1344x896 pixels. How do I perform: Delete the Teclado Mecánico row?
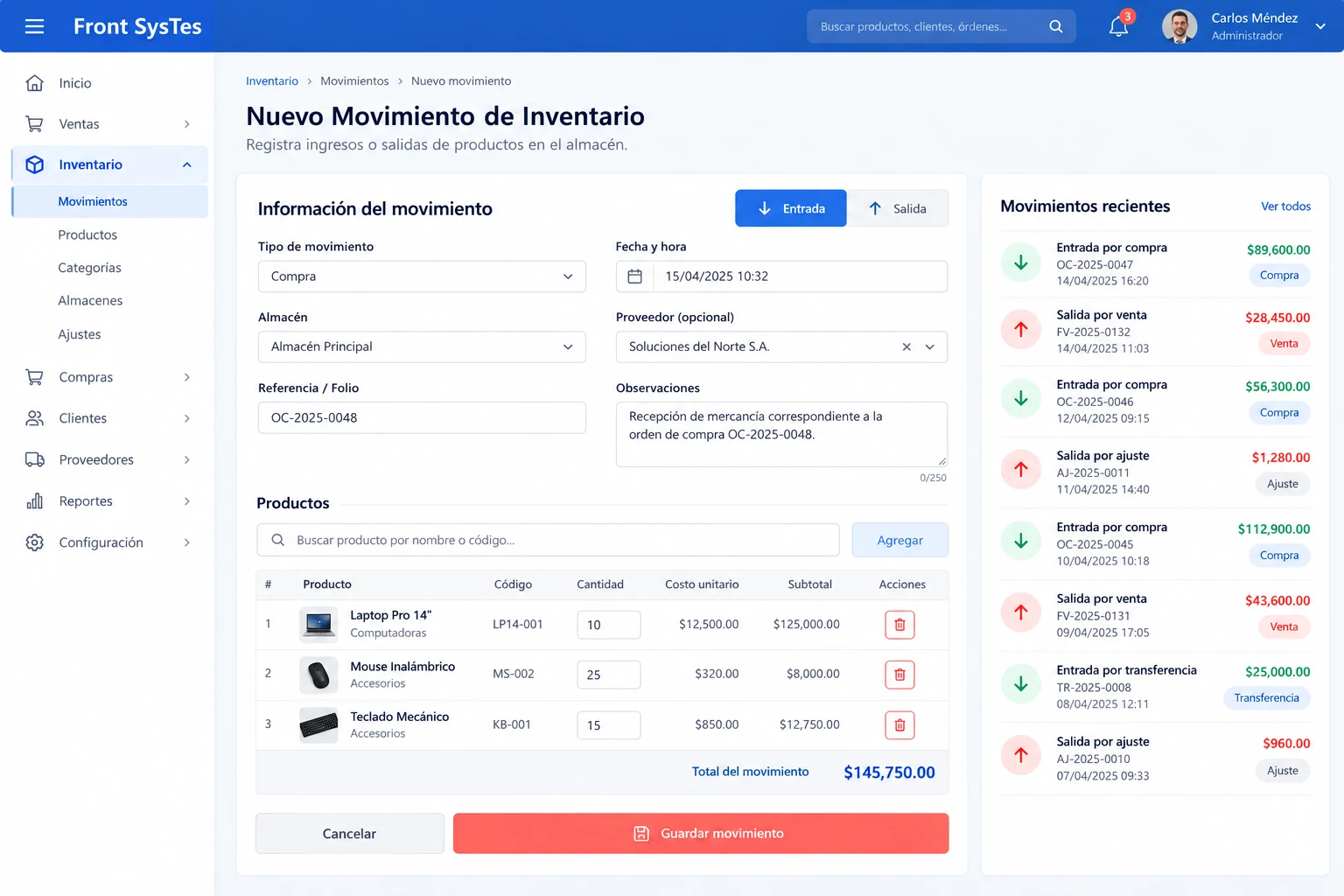coord(899,724)
